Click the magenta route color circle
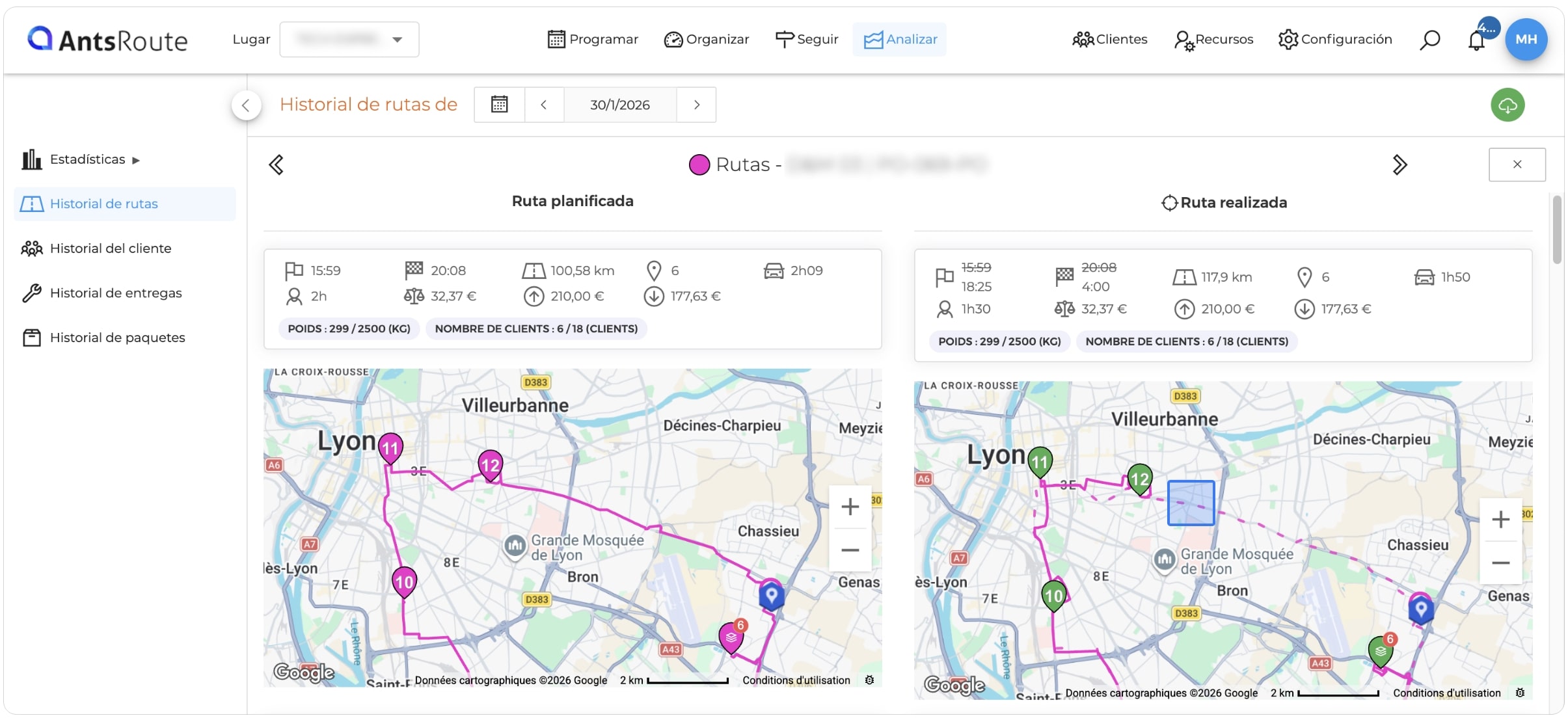This screenshot has width=1568, height=718. pyautogui.click(x=699, y=165)
